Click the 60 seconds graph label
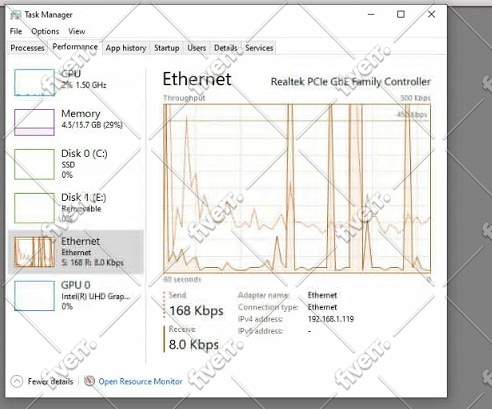This screenshot has width=492, height=409. (182, 279)
